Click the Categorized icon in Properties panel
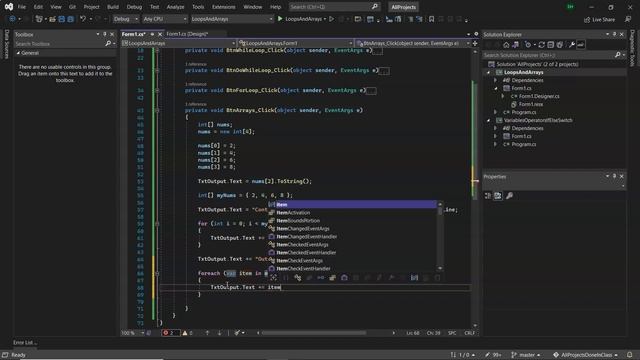This screenshot has height=360, width=640. [488, 196]
